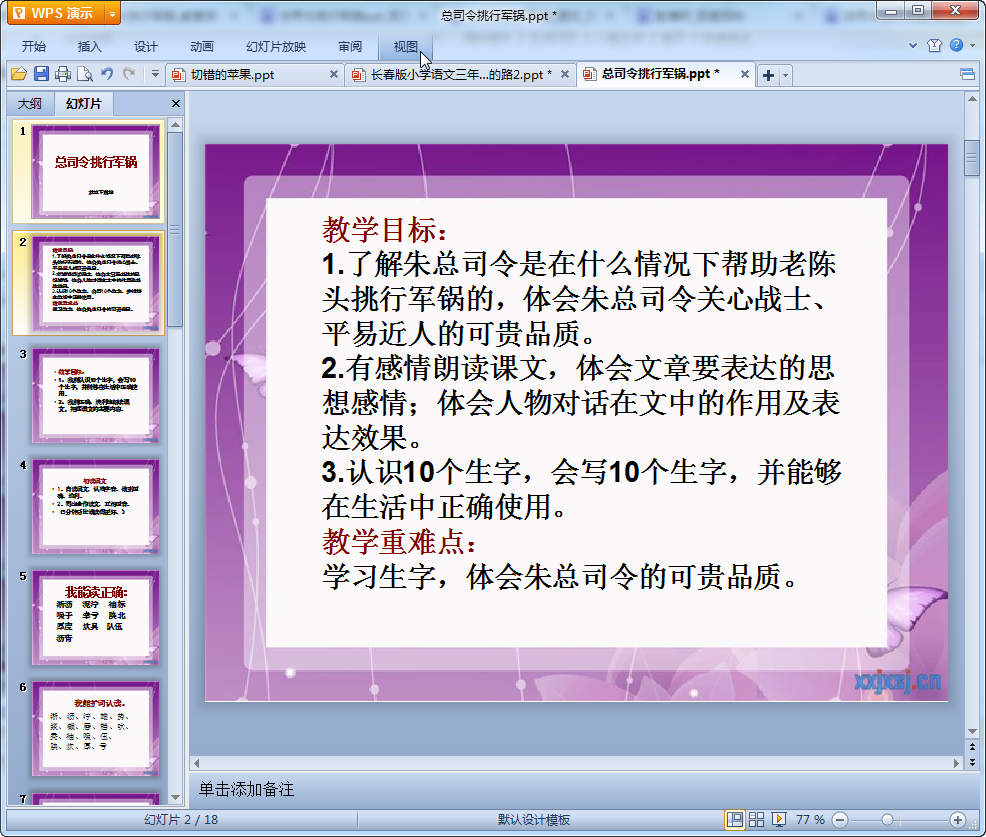Open the help question mark icon

956,45
